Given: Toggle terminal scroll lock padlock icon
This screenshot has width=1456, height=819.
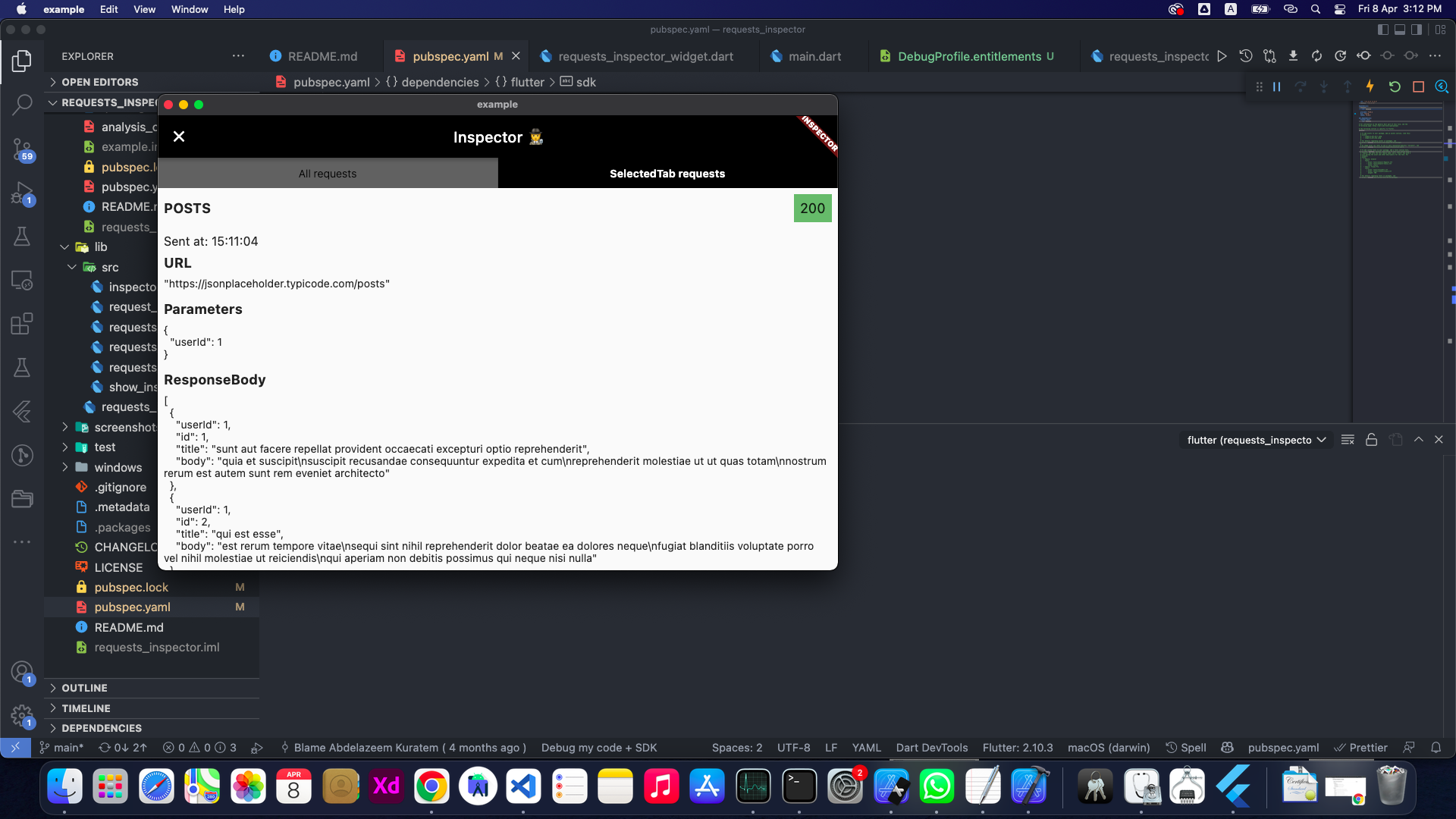Looking at the screenshot, I should pos(1371,440).
